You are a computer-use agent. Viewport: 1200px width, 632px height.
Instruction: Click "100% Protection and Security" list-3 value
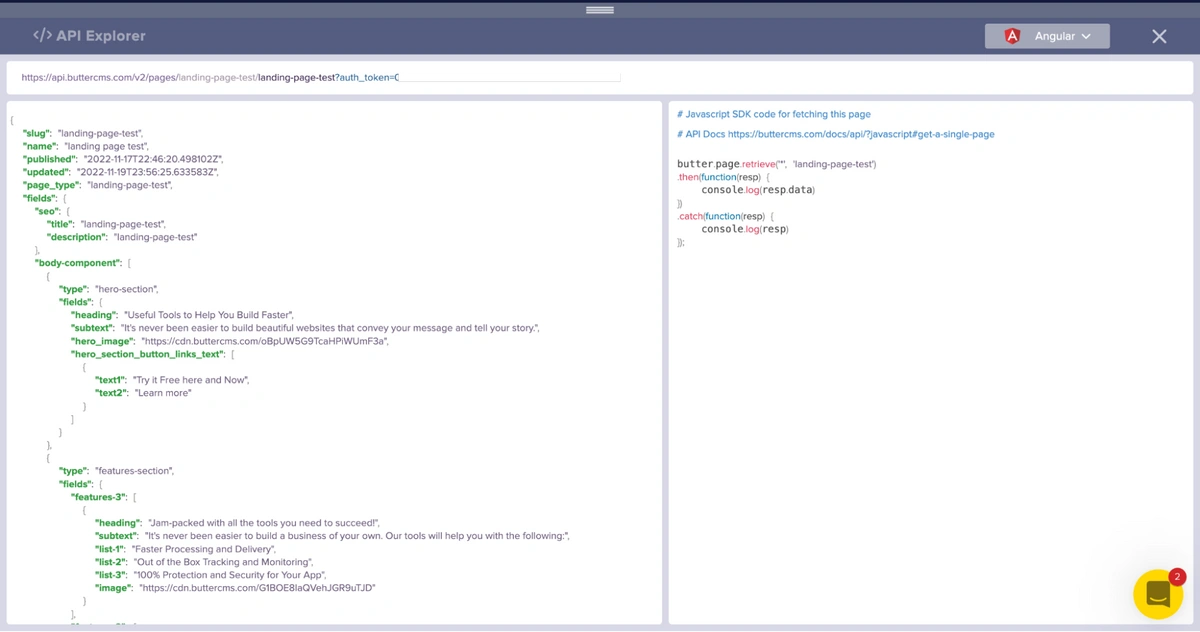(x=227, y=575)
